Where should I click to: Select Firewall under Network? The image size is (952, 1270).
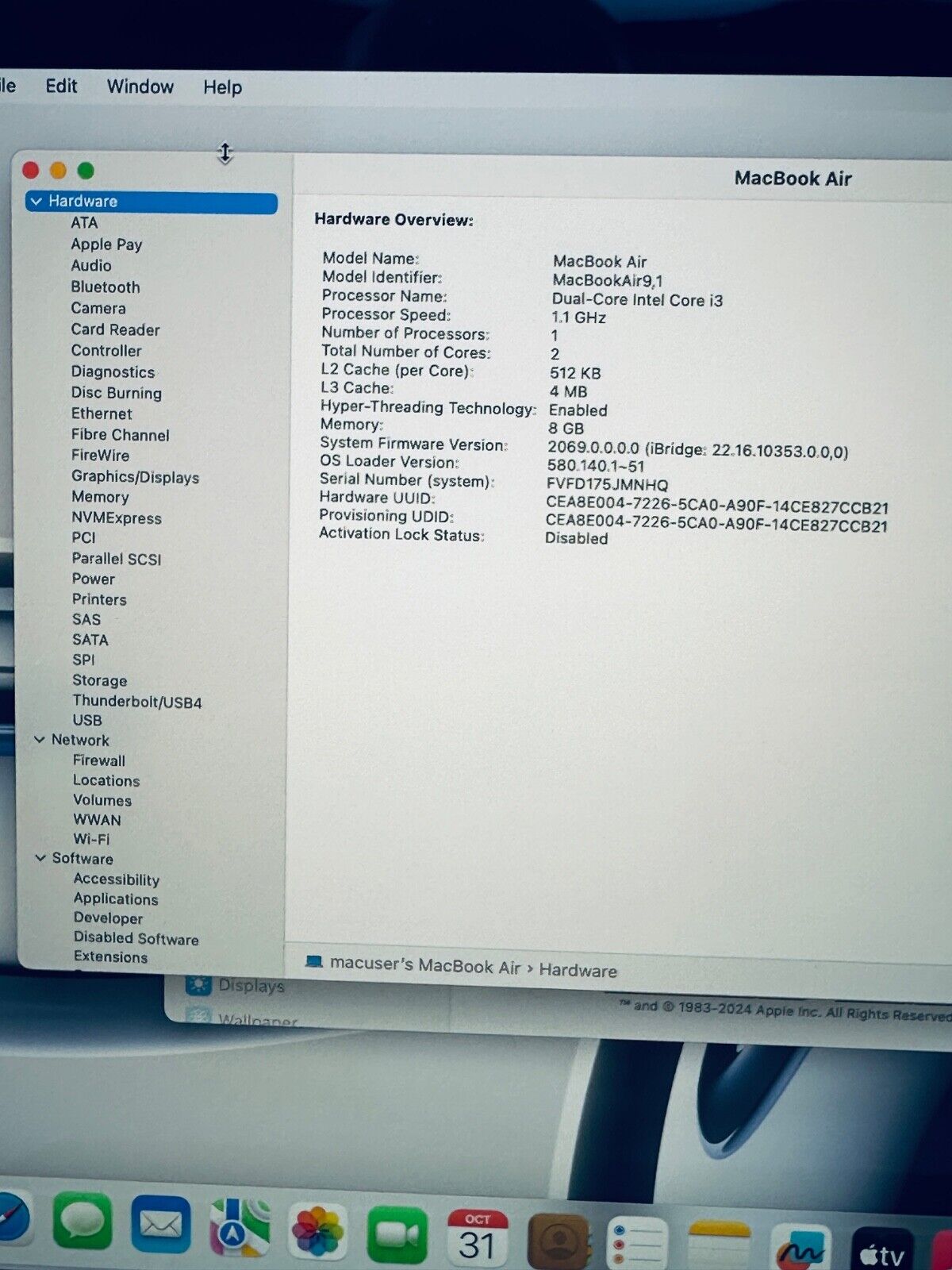[99, 760]
